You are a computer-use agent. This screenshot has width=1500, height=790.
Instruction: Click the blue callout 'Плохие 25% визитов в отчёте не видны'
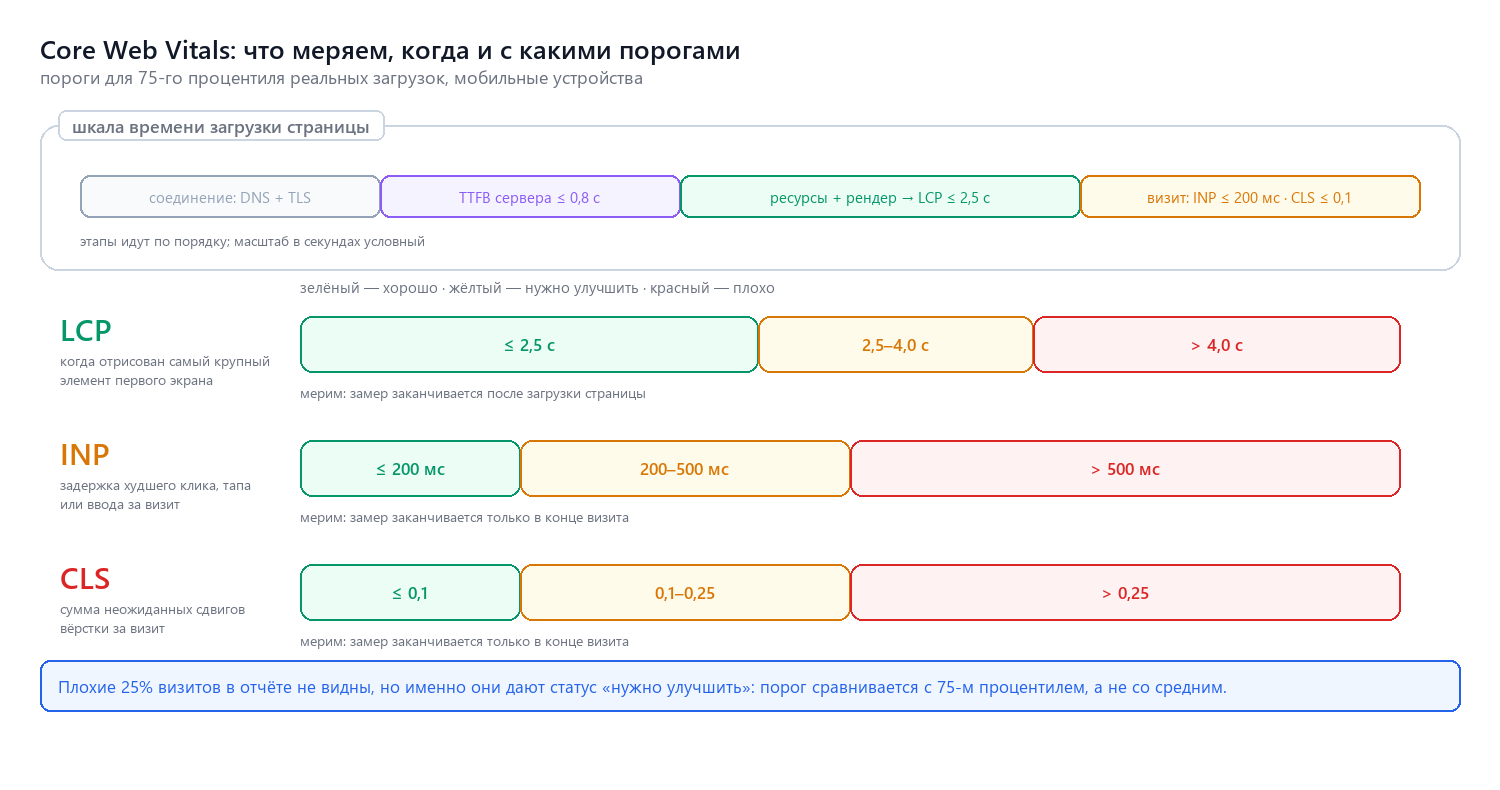pos(750,686)
